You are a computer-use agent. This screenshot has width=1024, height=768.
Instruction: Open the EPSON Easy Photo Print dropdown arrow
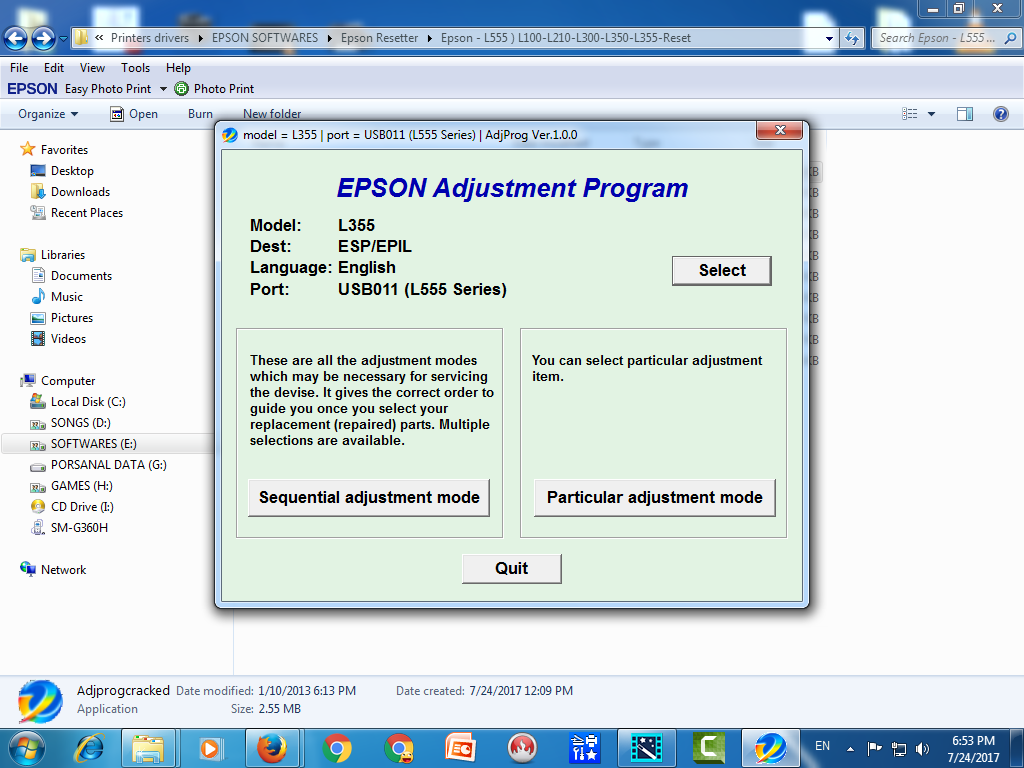(163, 89)
